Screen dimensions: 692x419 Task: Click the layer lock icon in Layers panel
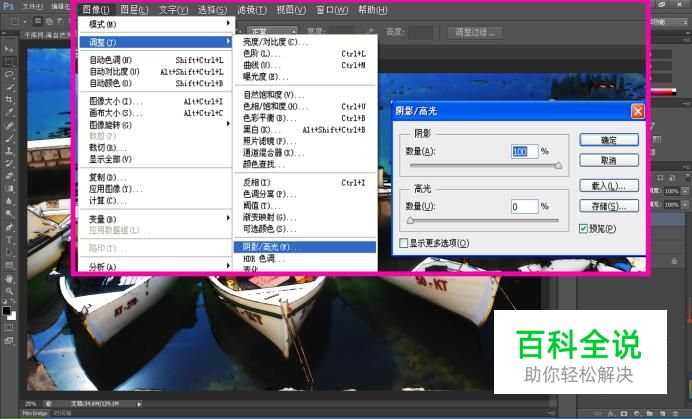click(x=674, y=261)
